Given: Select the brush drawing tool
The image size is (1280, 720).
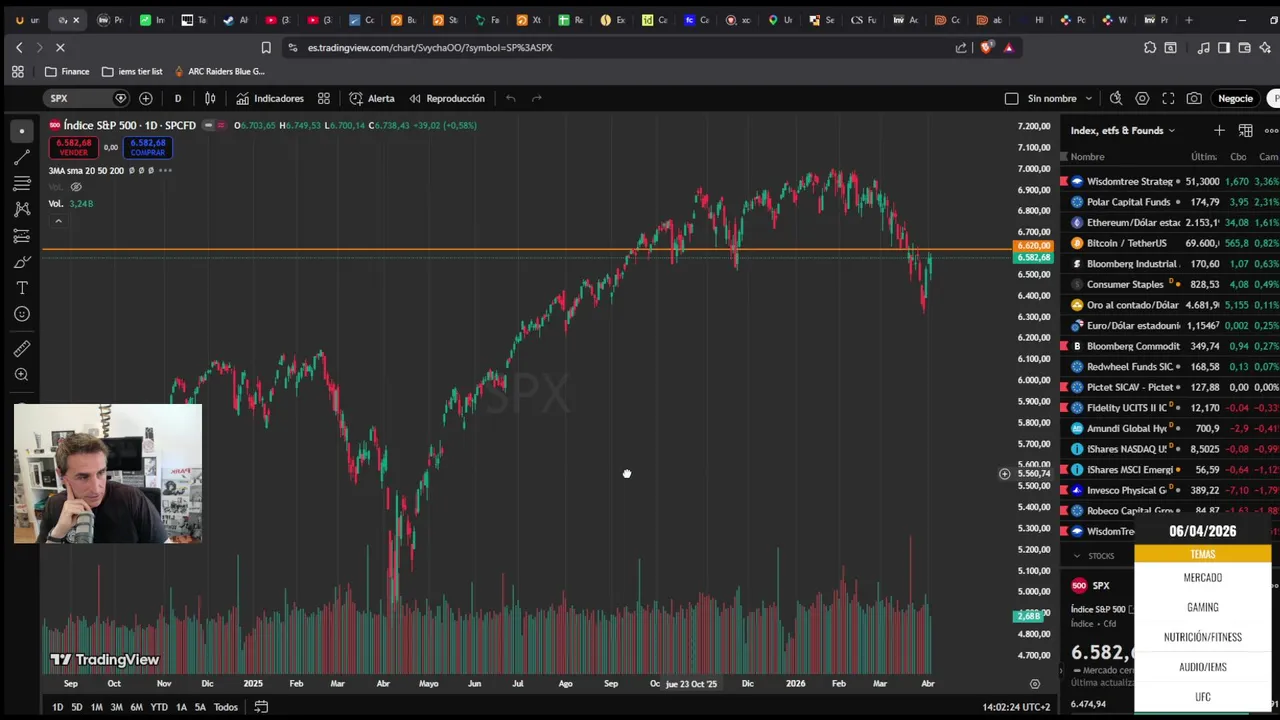Looking at the screenshot, I should pyautogui.click(x=21, y=262).
